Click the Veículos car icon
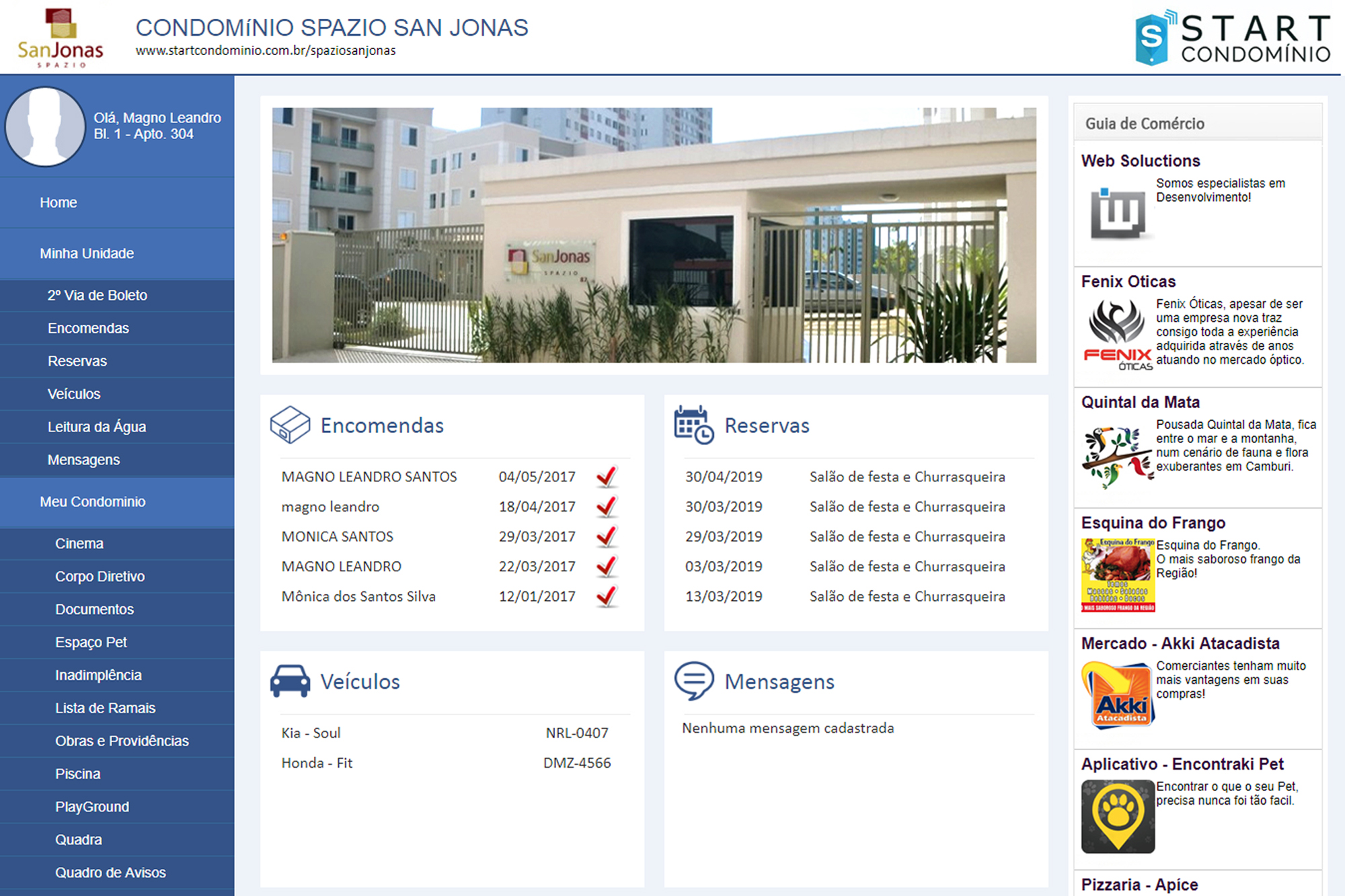Screen dimensions: 1345x896 point(290,681)
